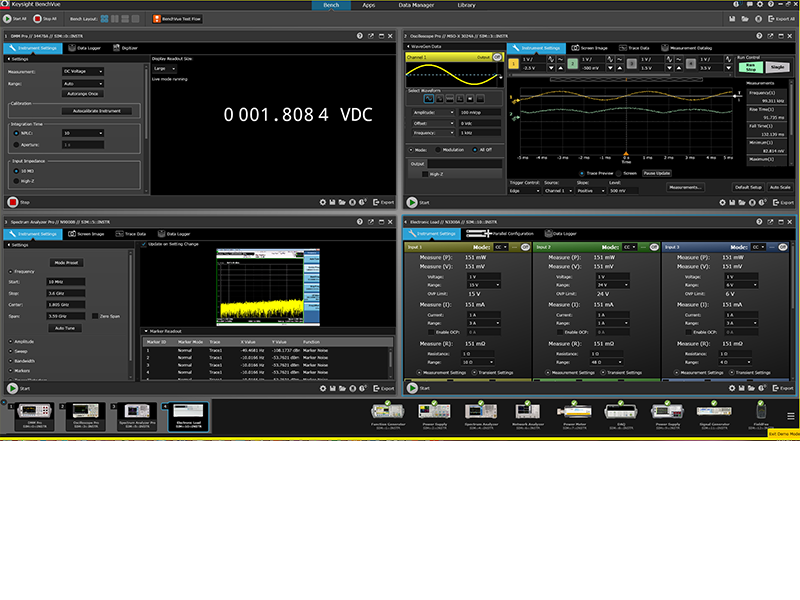Expand the trigger Slope dropdown
The width and height of the screenshot is (800, 600).
582,190
